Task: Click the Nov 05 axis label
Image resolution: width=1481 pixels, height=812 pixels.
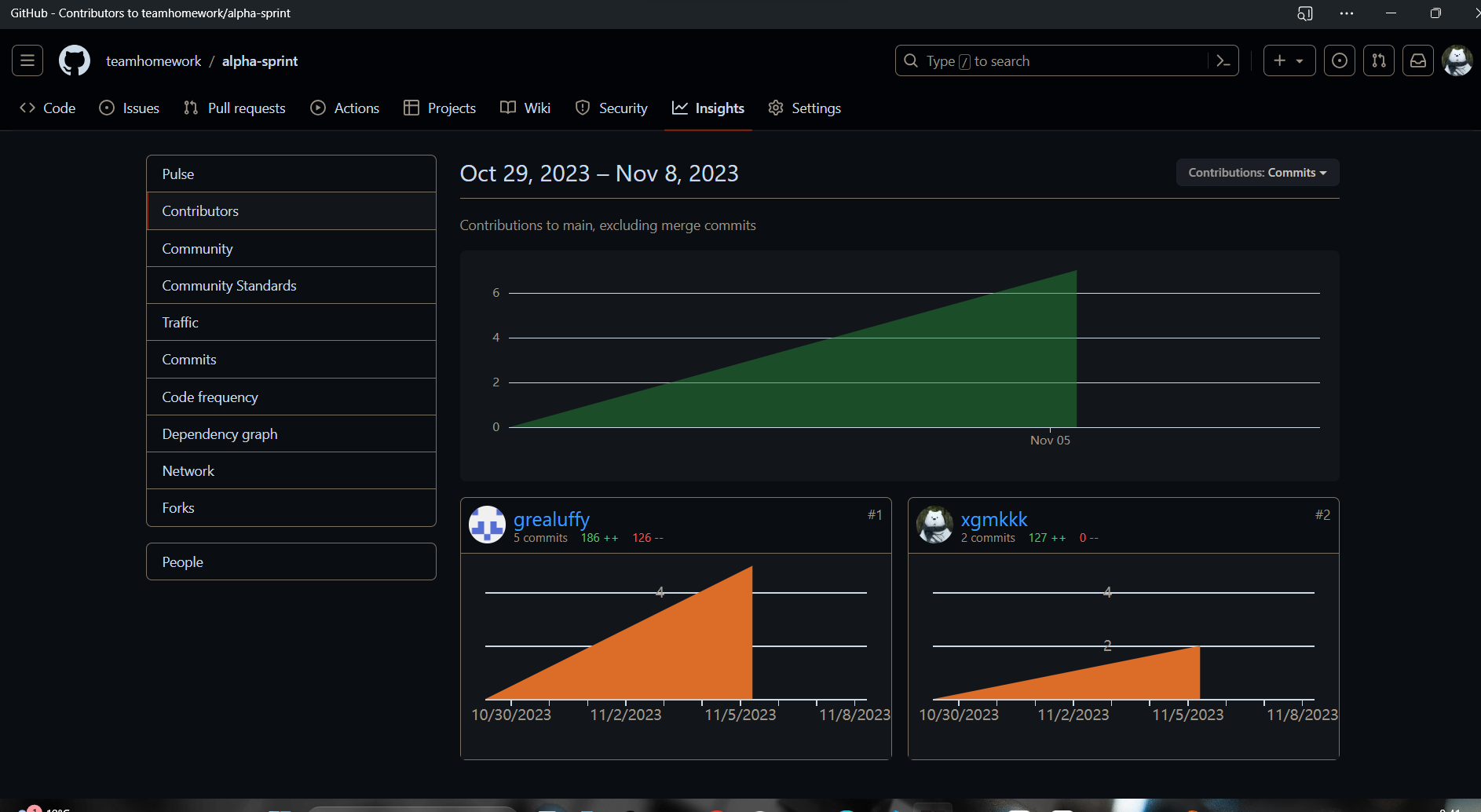Action: 1050,441
